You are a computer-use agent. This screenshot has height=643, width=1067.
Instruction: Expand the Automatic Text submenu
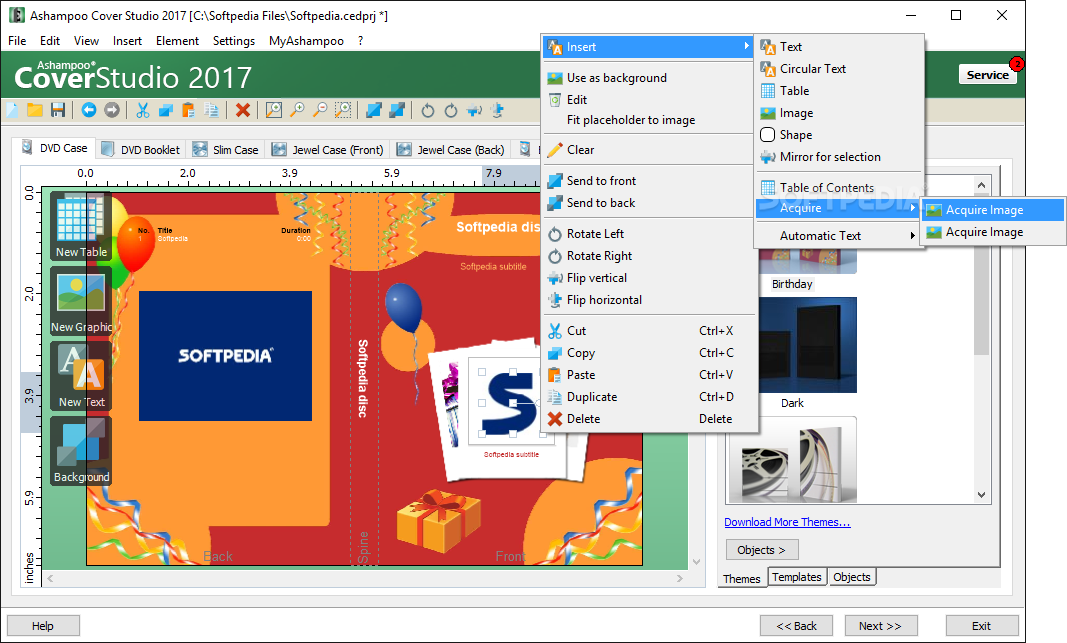click(x=838, y=235)
